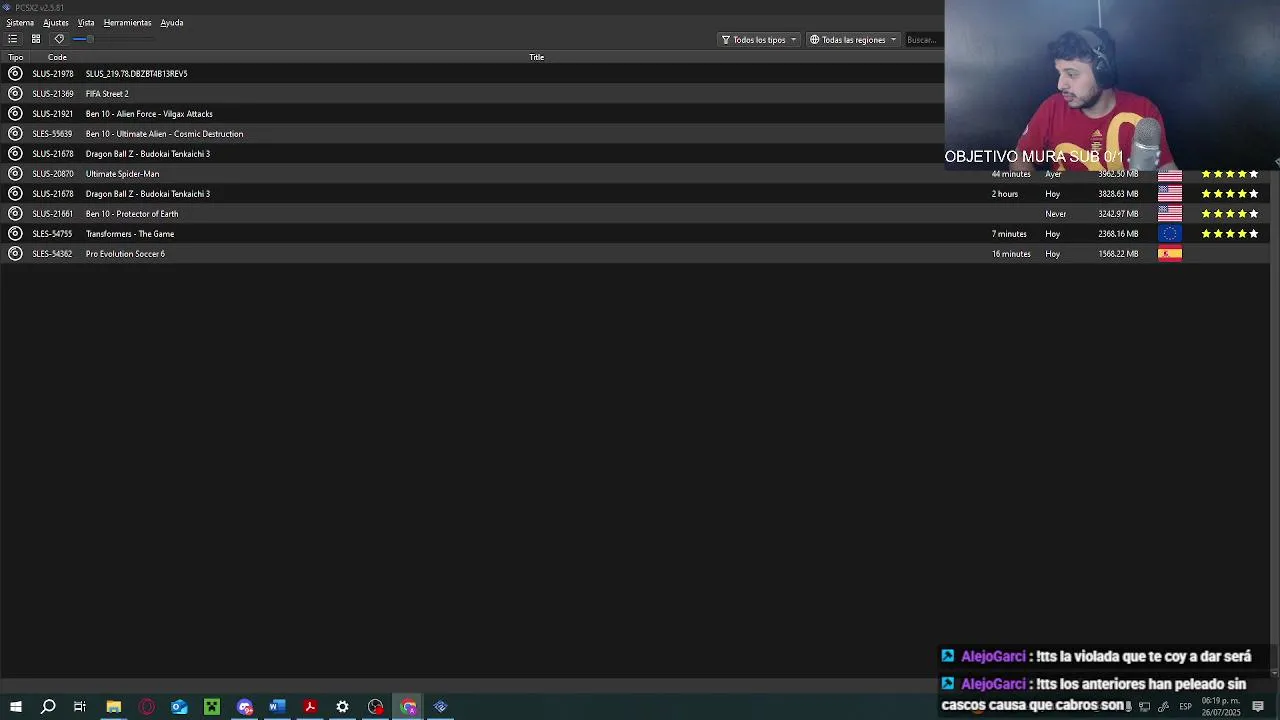Open Minecraft from the taskbar
The height and width of the screenshot is (720, 1280).
tap(212, 707)
